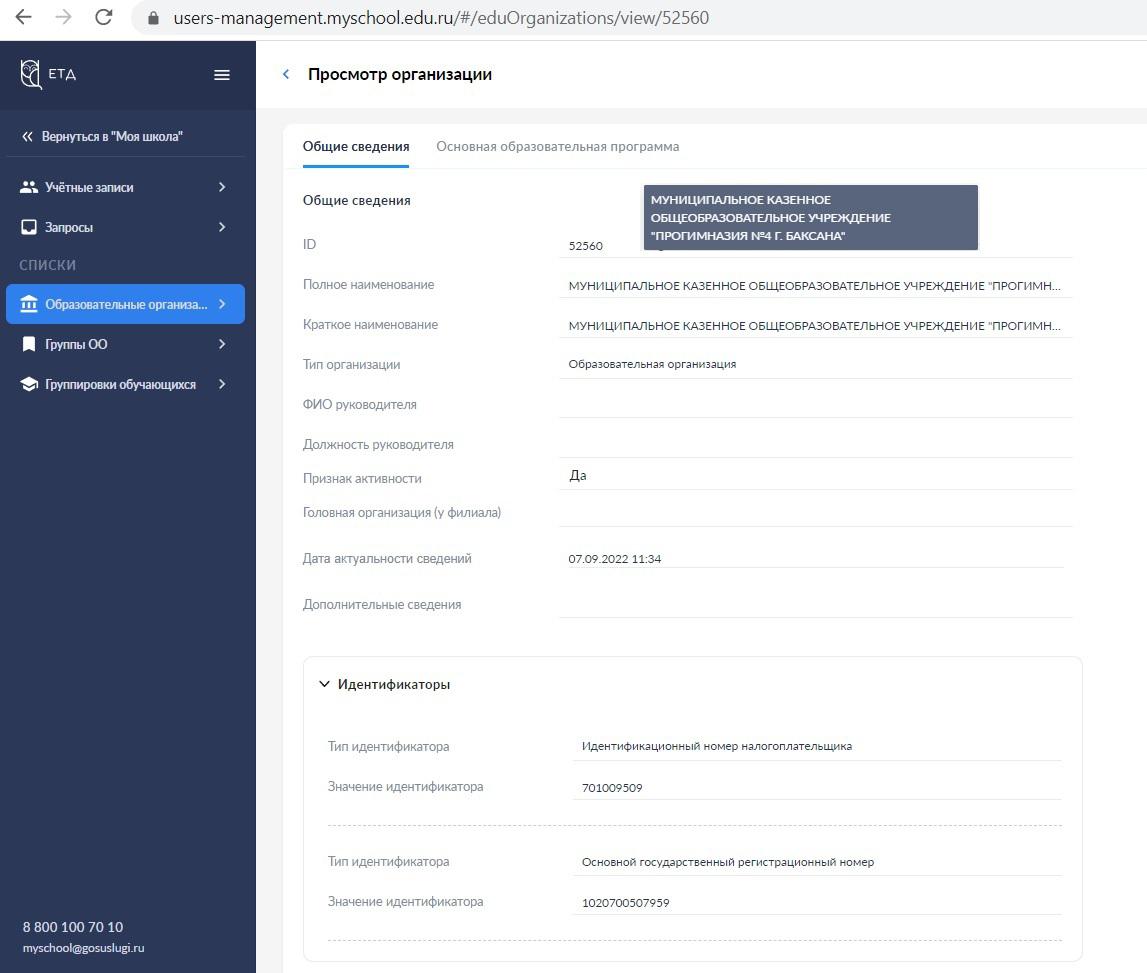Click the Образовательные организации building icon
This screenshot has height=973, width=1147.
[29, 304]
